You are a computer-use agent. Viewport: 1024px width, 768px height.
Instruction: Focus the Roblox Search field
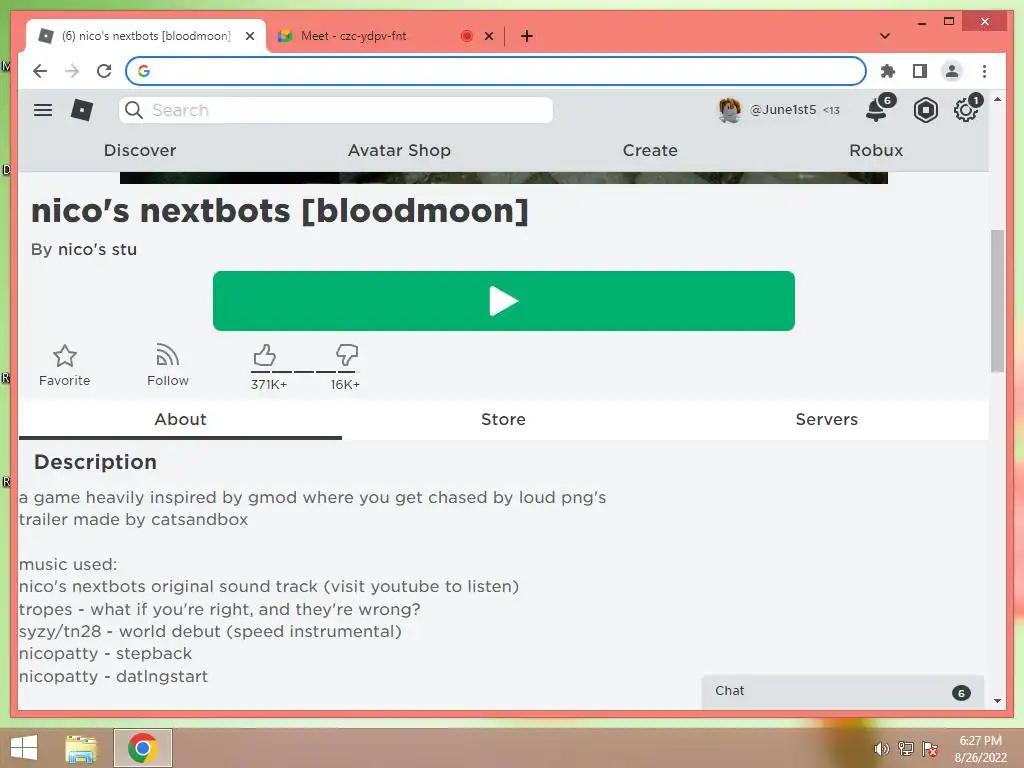coord(336,110)
